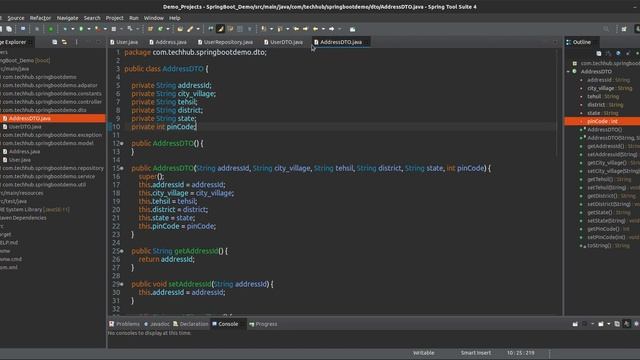This screenshot has width=640, height=360.
Task: Click the Search flashlight toolbar icon
Action: [190, 29]
